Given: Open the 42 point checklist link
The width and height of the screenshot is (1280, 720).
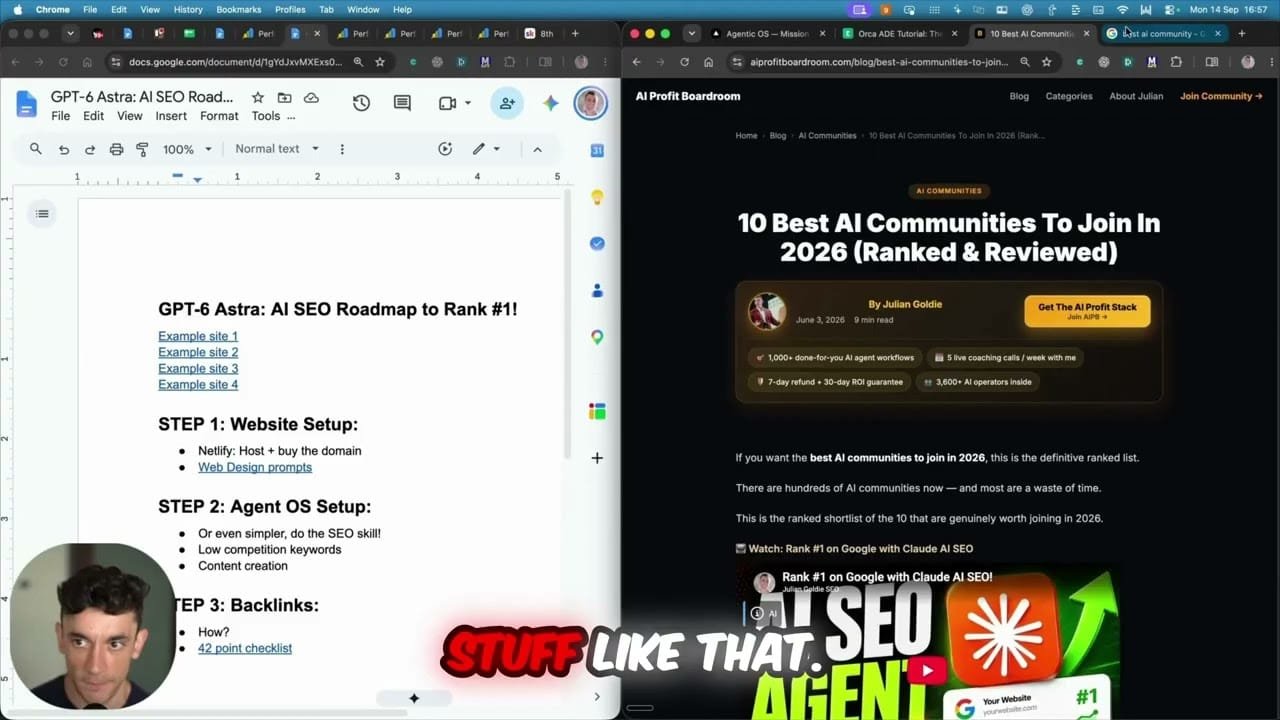Looking at the screenshot, I should coord(245,648).
